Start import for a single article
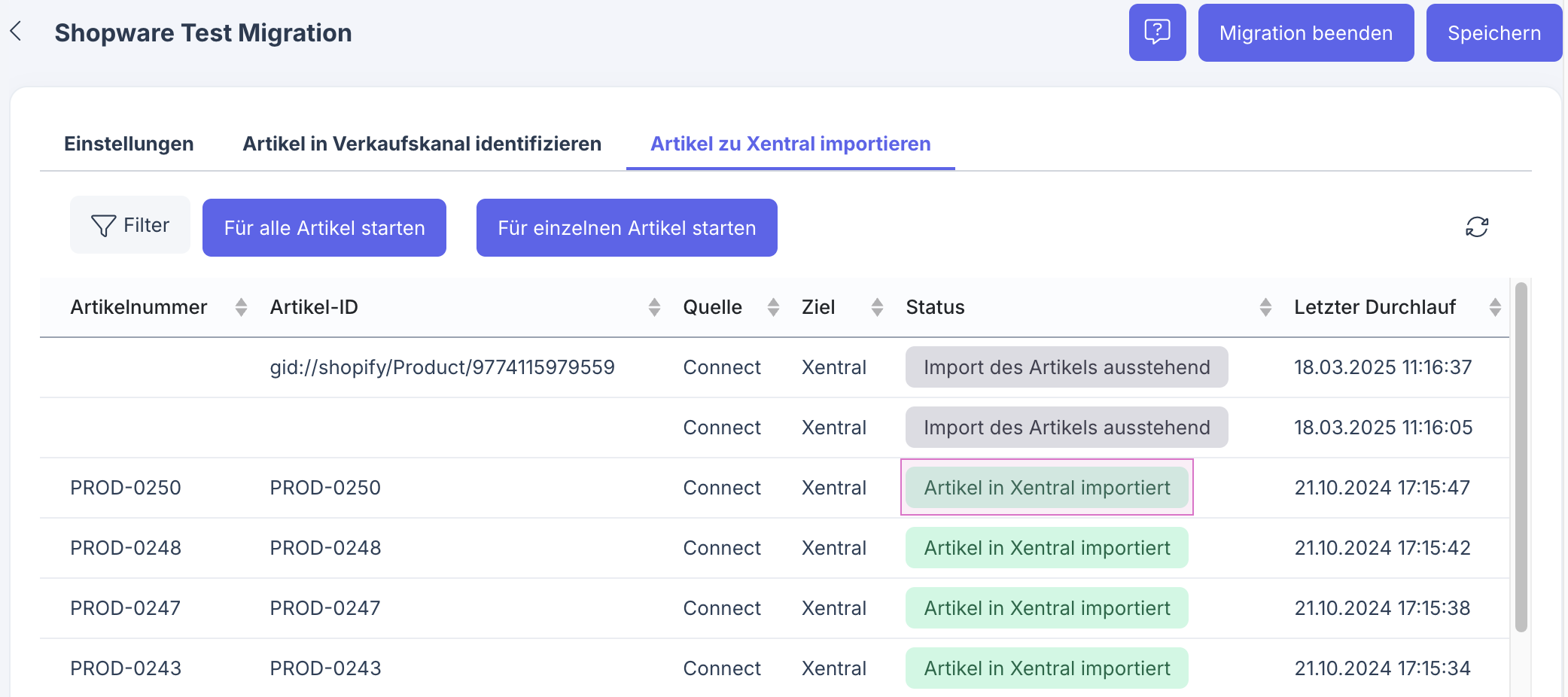The height and width of the screenshot is (697, 1568). pyautogui.click(x=626, y=227)
